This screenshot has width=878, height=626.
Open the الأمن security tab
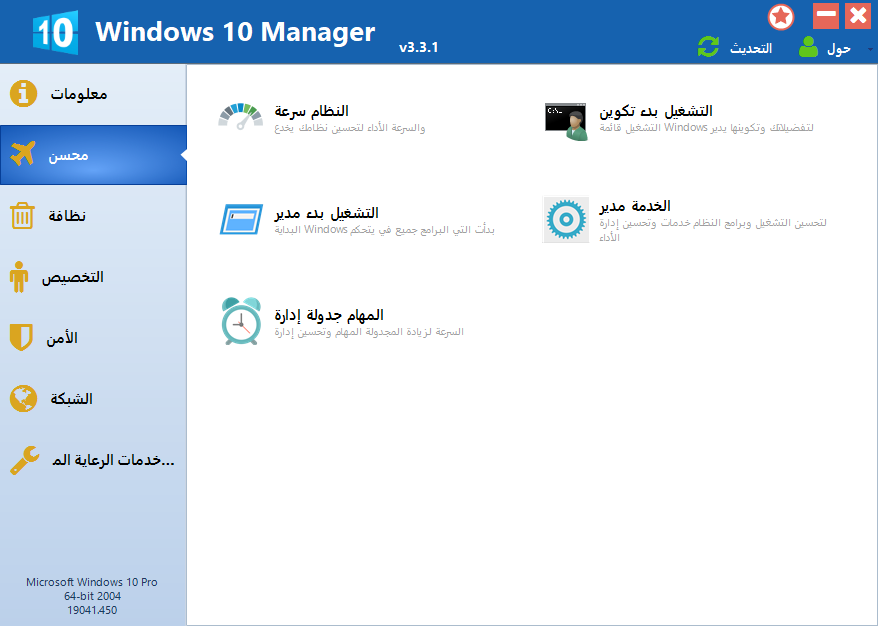(x=93, y=338)
